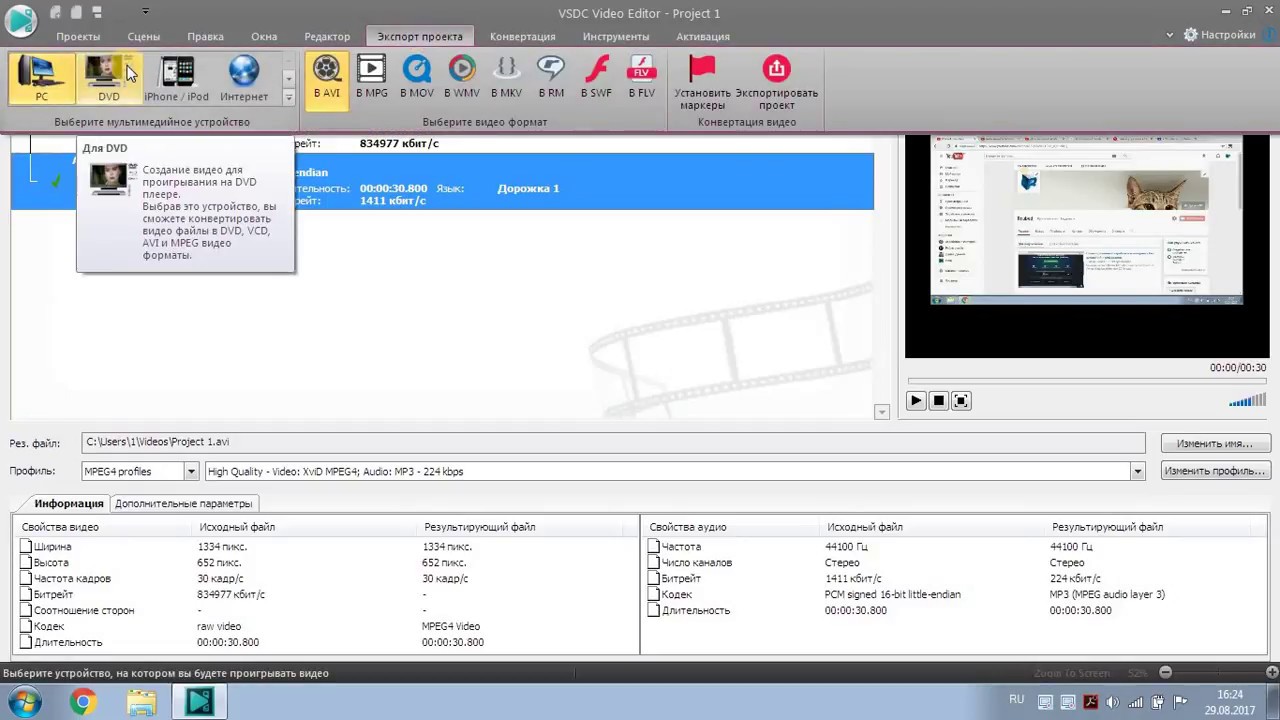
Task: Expand the device gallery list arrow
Action: (288, 97)
